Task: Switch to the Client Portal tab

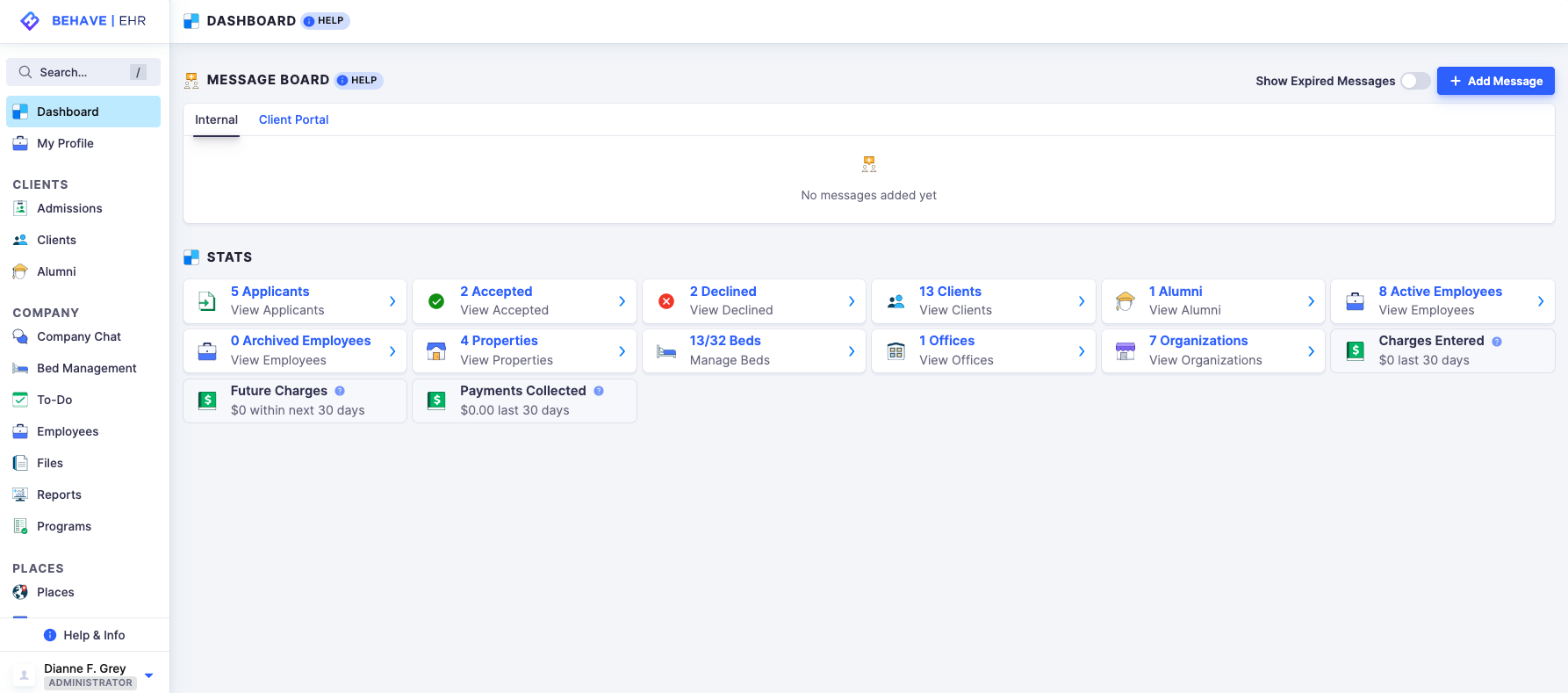Action: click(x=293, y=119)
